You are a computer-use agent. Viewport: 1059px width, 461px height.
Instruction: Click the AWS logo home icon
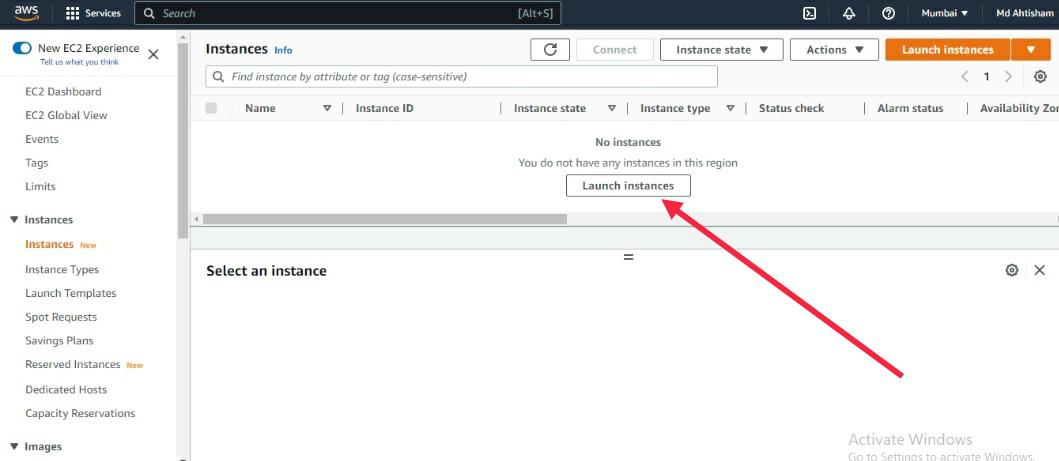26,13
